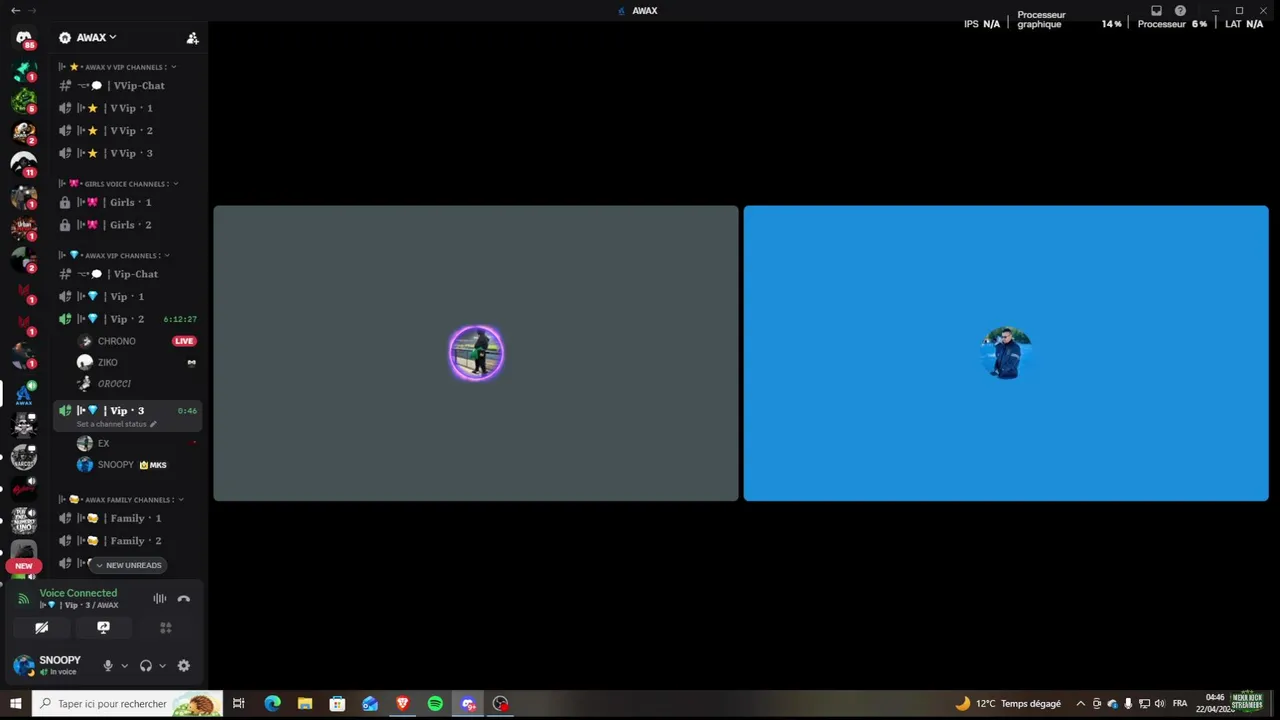Viewport: 1280px width, 720px height.
Task: Open Brave browser from taskbar
Action: [402, 704]
